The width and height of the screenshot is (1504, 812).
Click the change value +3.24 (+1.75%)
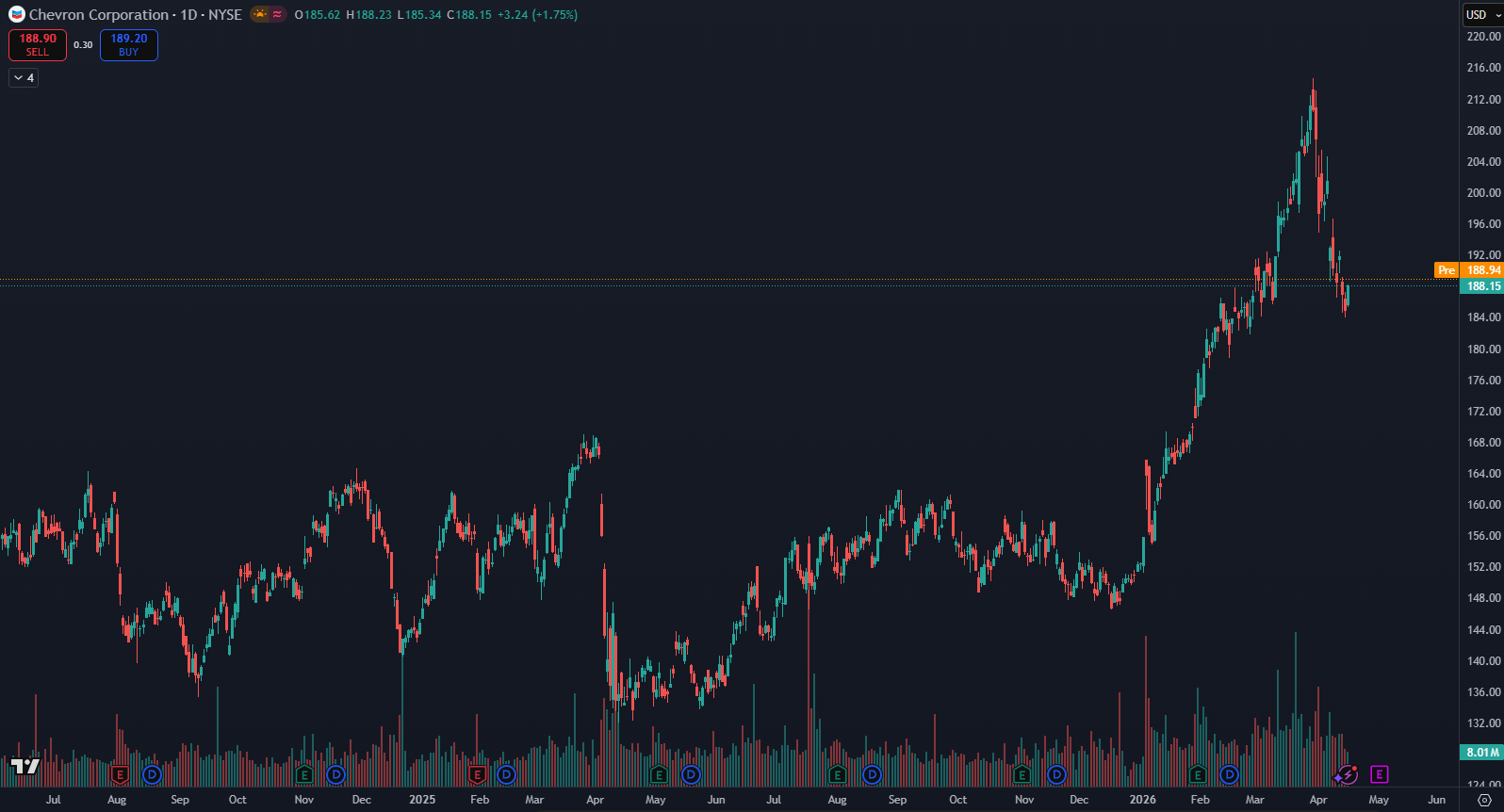pos(537,15)
